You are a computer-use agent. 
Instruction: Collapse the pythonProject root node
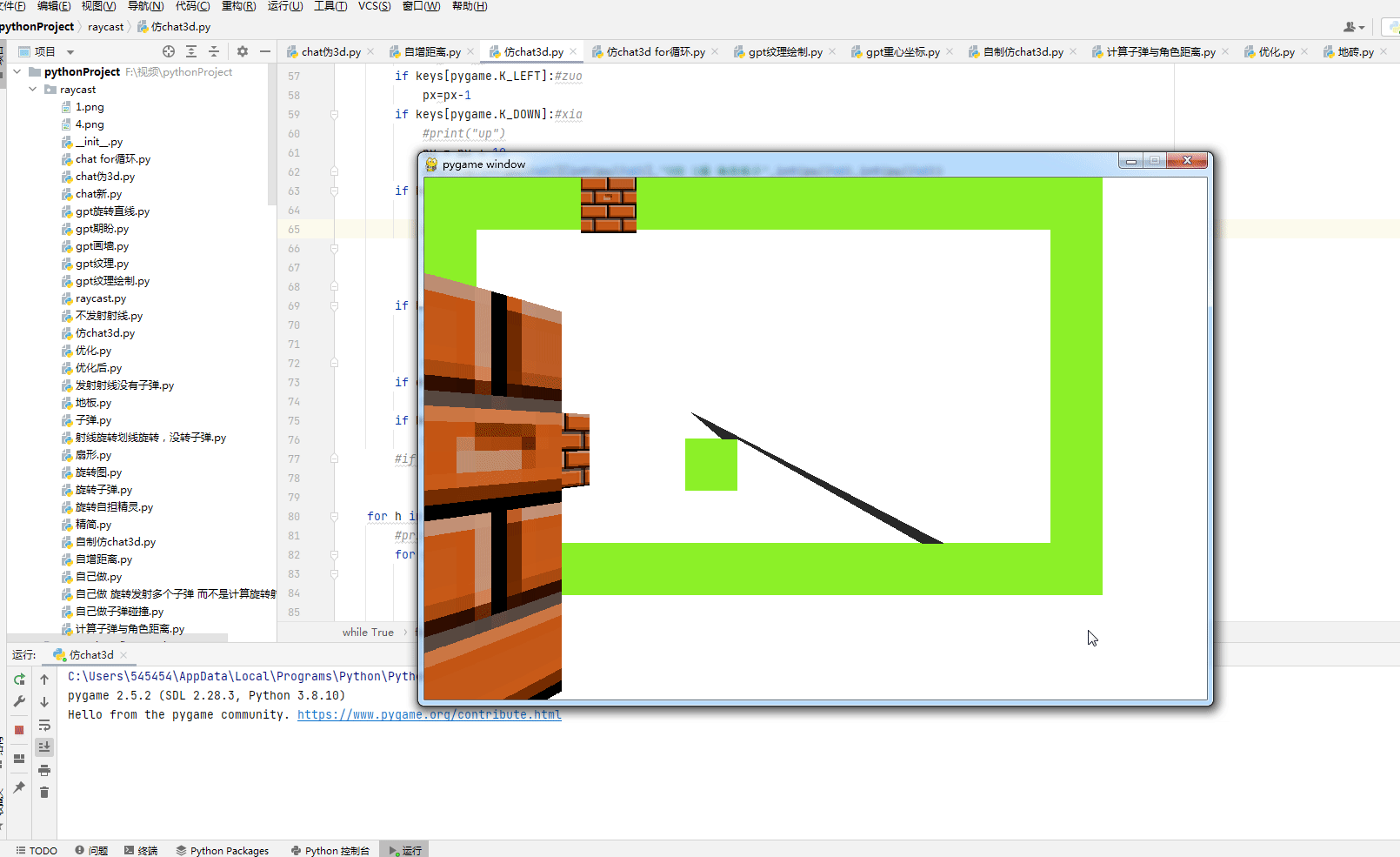17,71
